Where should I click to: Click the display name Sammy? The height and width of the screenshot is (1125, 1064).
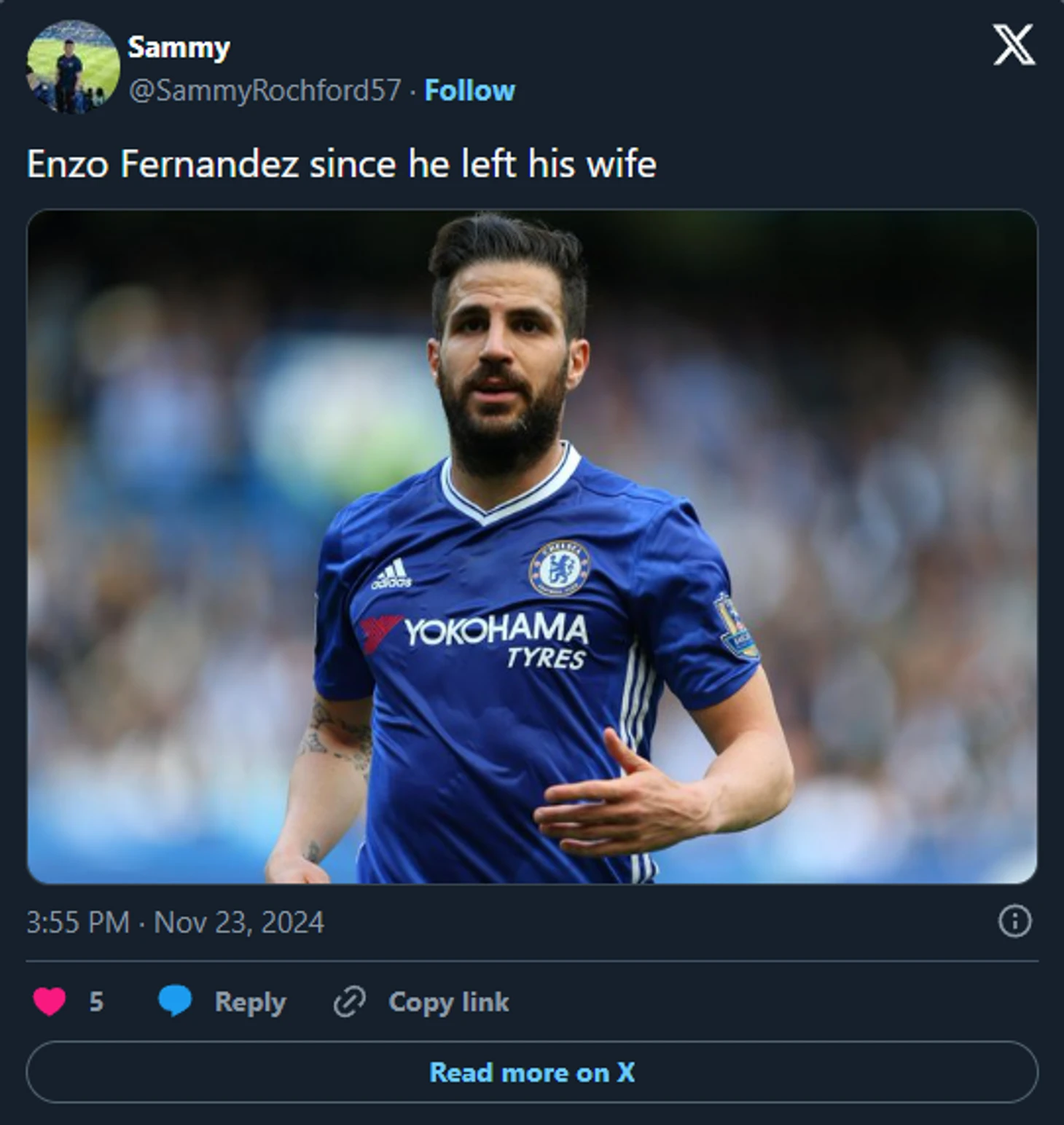click(x=179, y=47)
